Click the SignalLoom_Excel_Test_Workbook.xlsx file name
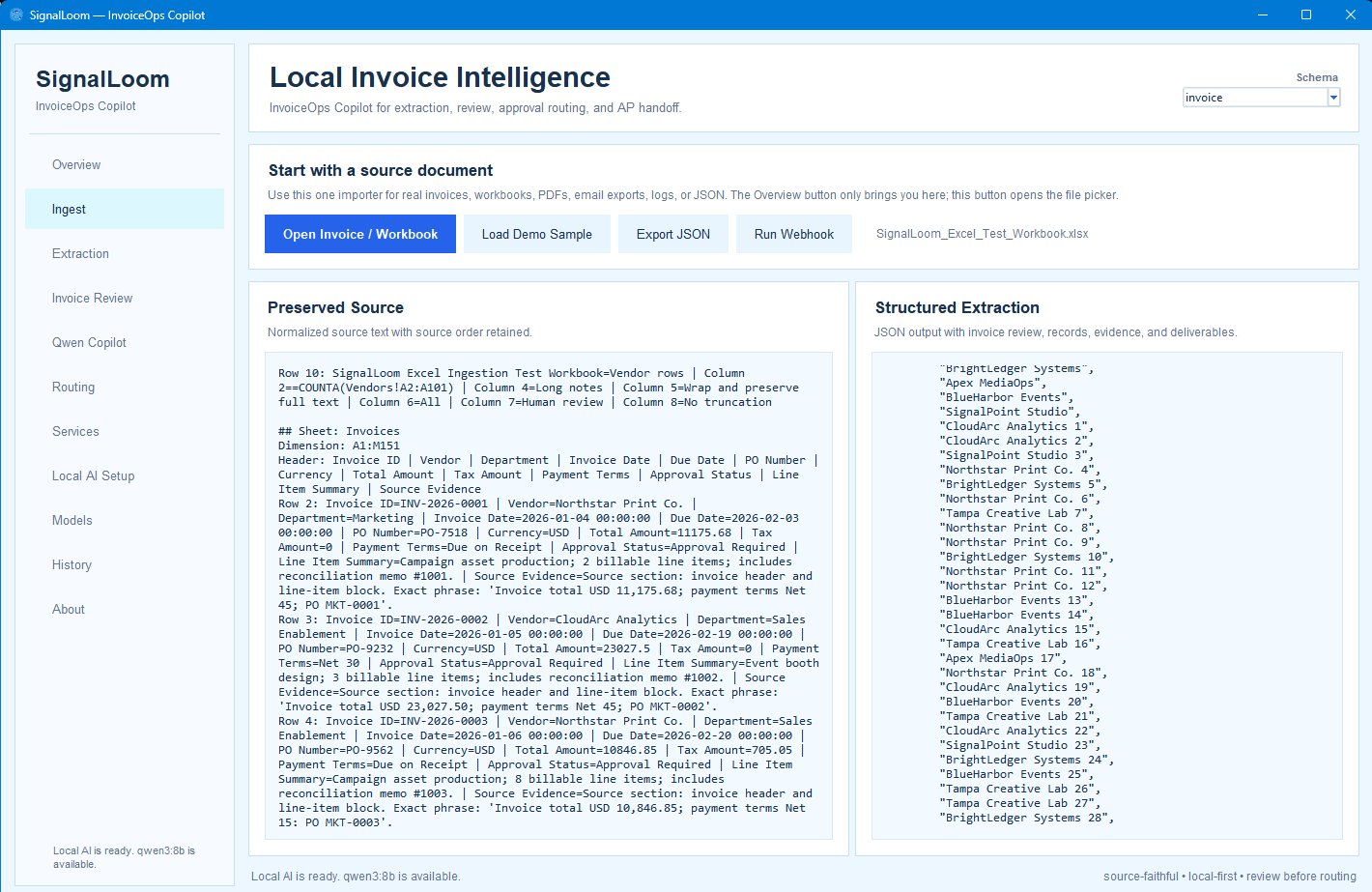Screen dimensions: 1372x892 tap(982, 234)
